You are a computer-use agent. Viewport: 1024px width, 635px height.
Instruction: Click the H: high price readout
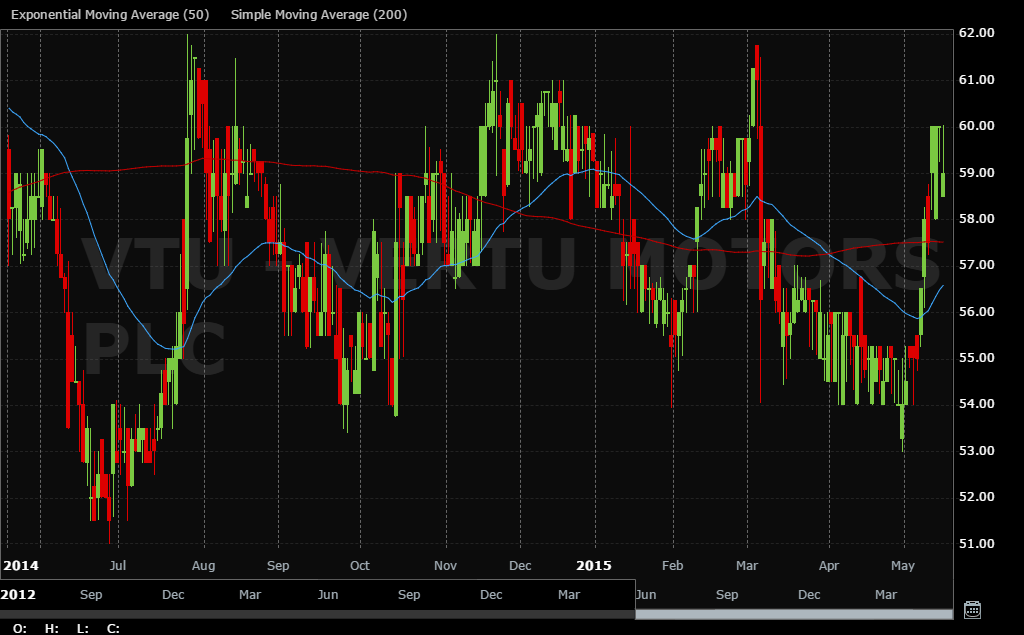[51, 628]
